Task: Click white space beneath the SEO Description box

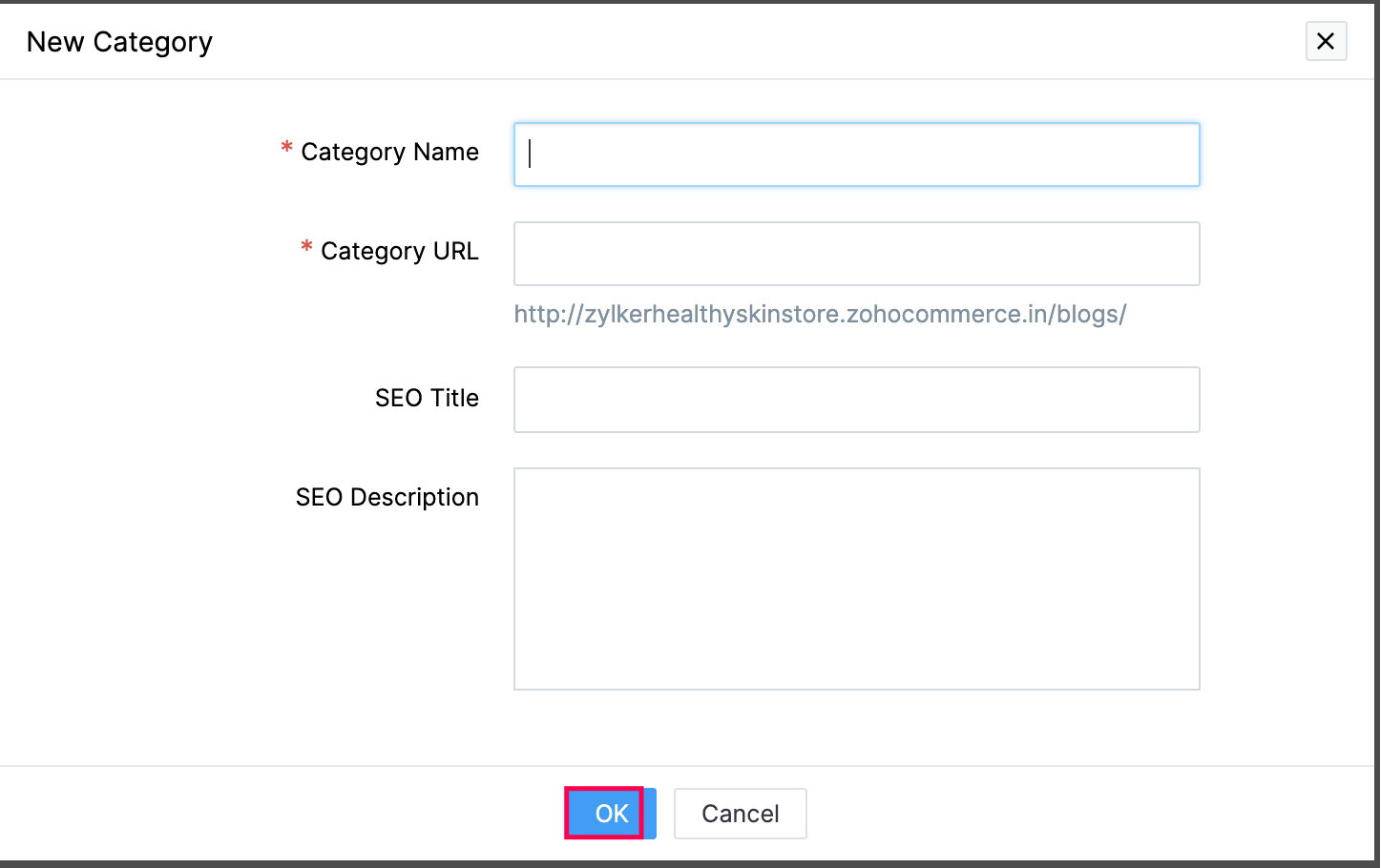Action: [x=856, y=727]
